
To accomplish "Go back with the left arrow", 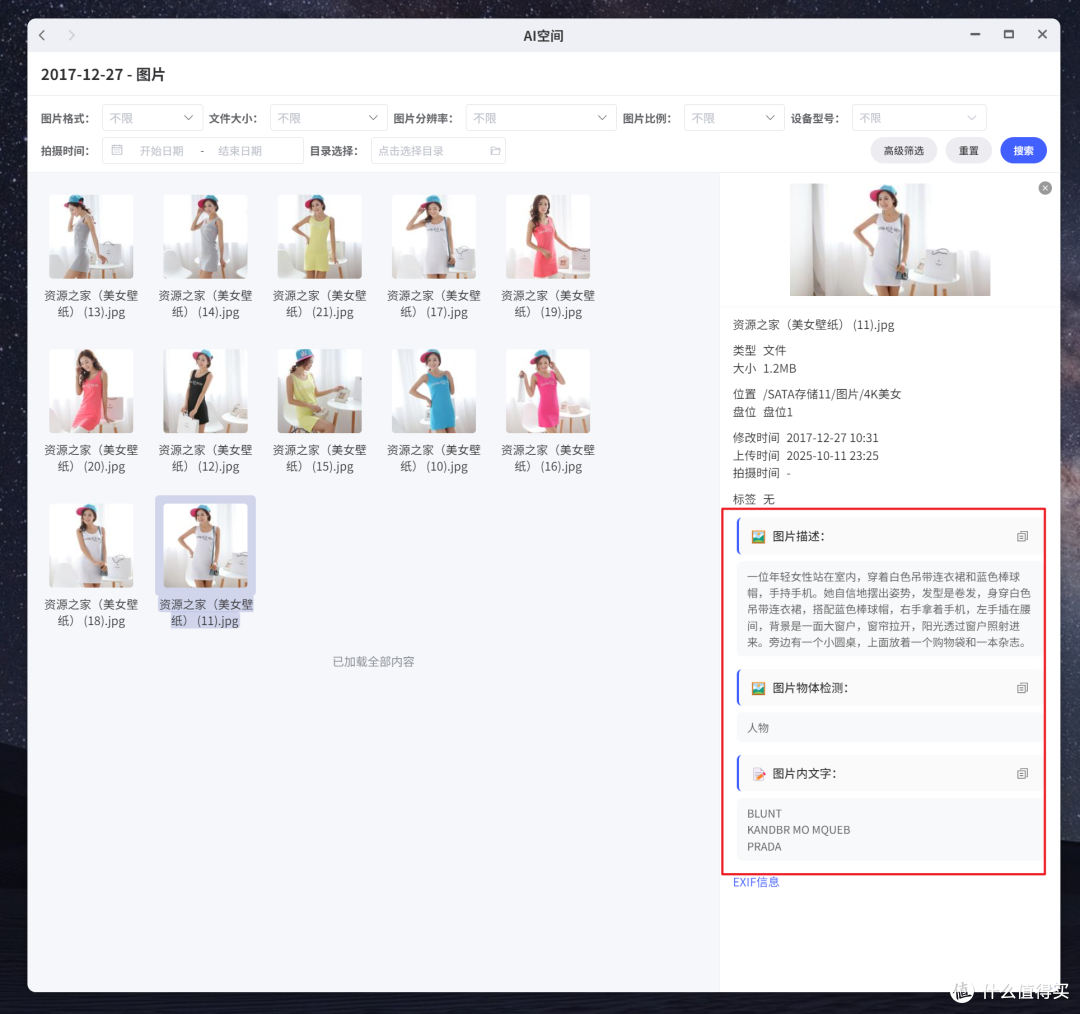I will [x=42, y=35].
